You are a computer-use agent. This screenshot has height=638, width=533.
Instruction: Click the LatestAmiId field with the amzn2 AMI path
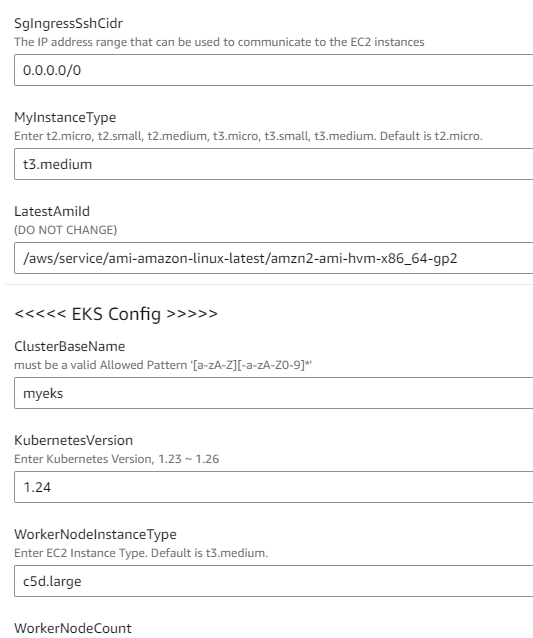[273, 258]
